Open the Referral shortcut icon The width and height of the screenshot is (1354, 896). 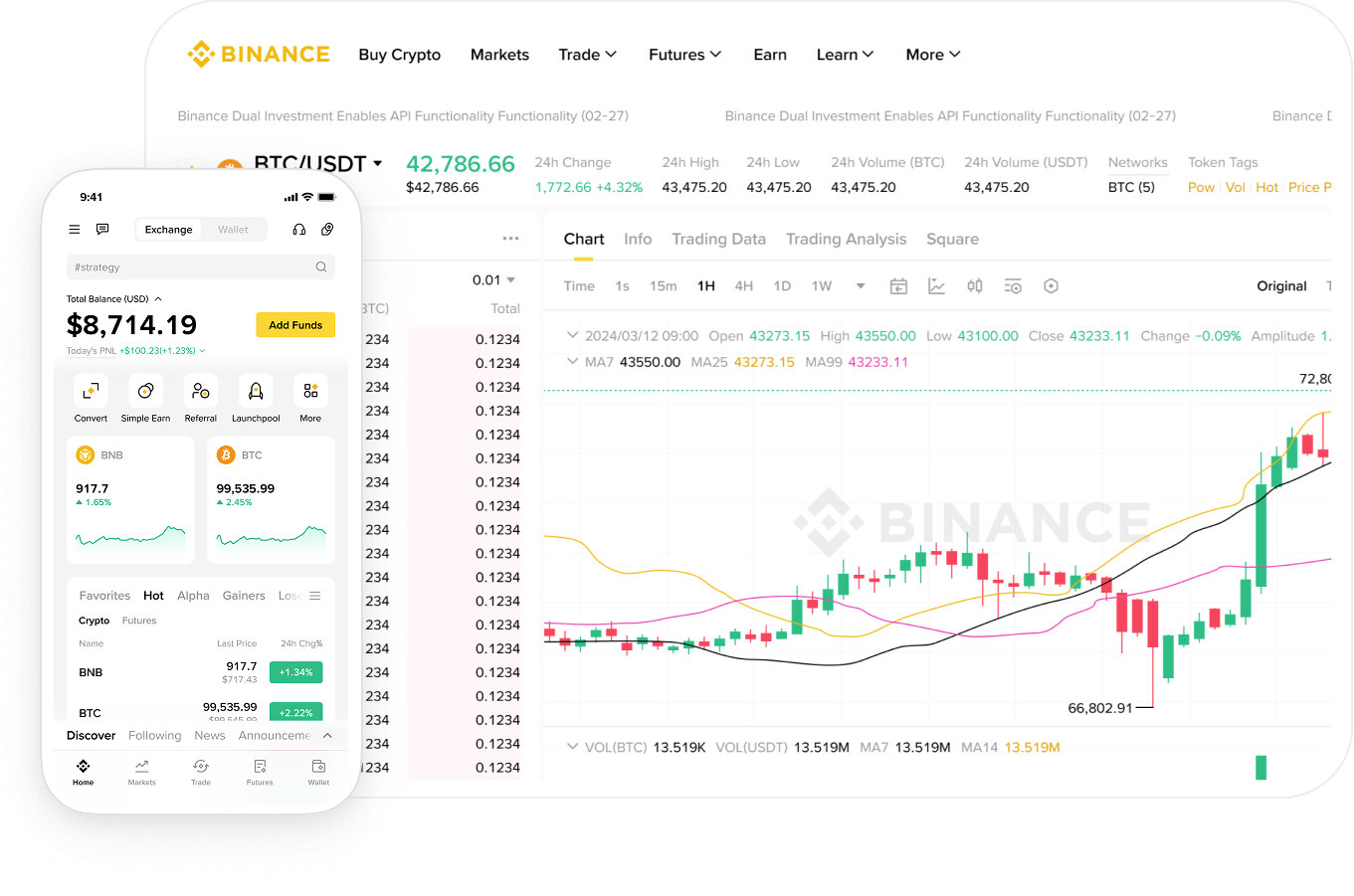(x=201, y=391)
